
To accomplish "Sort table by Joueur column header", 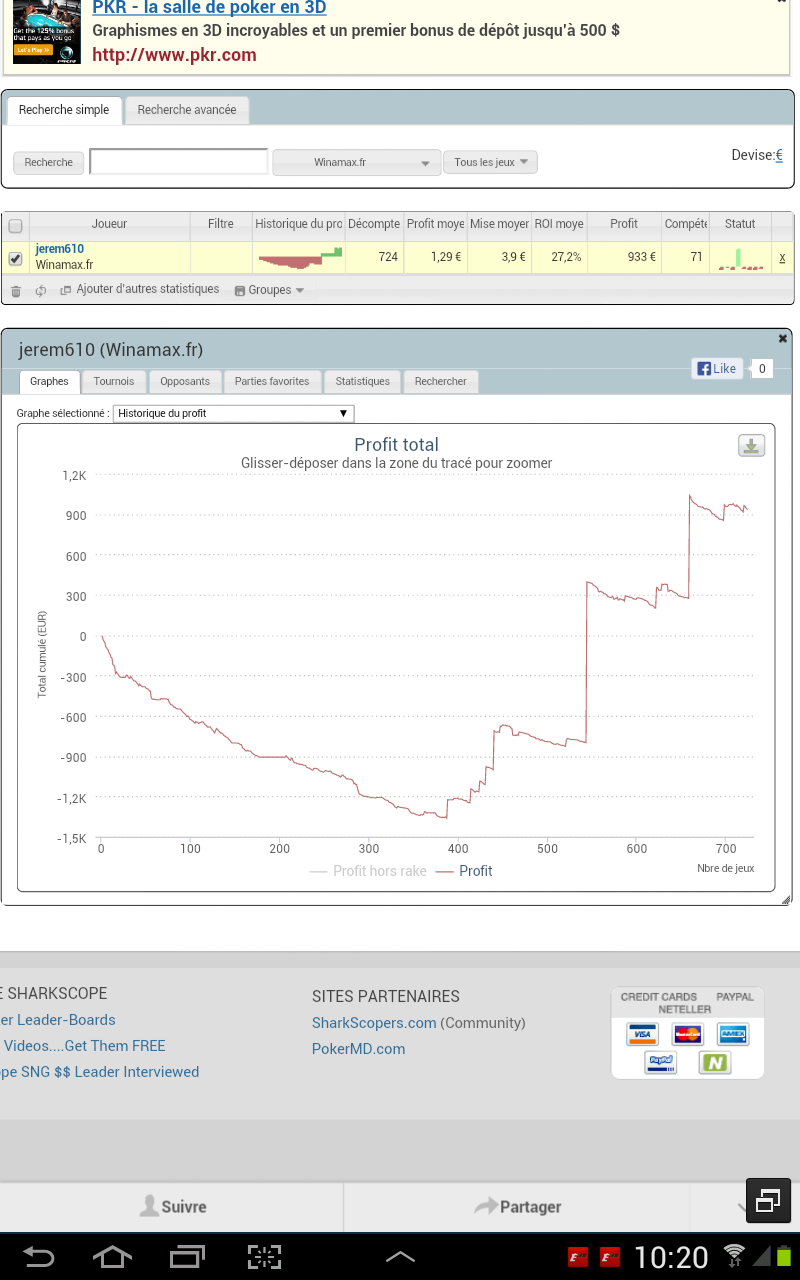I will click(110, 224).
